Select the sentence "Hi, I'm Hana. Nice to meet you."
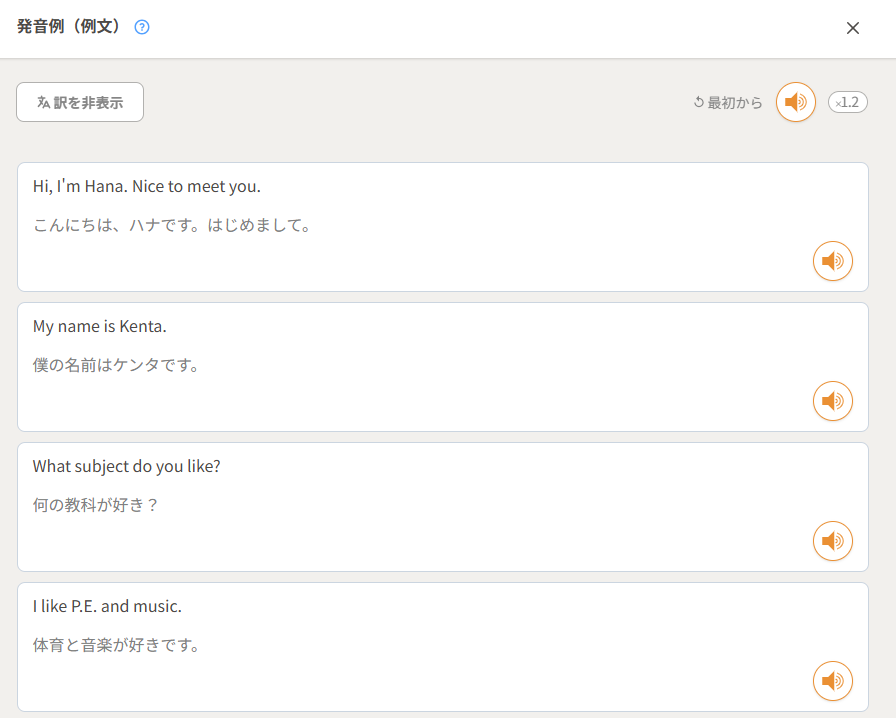Image resolution: width=896 pixels, height=718 pixels. click(x=147, y=187)
